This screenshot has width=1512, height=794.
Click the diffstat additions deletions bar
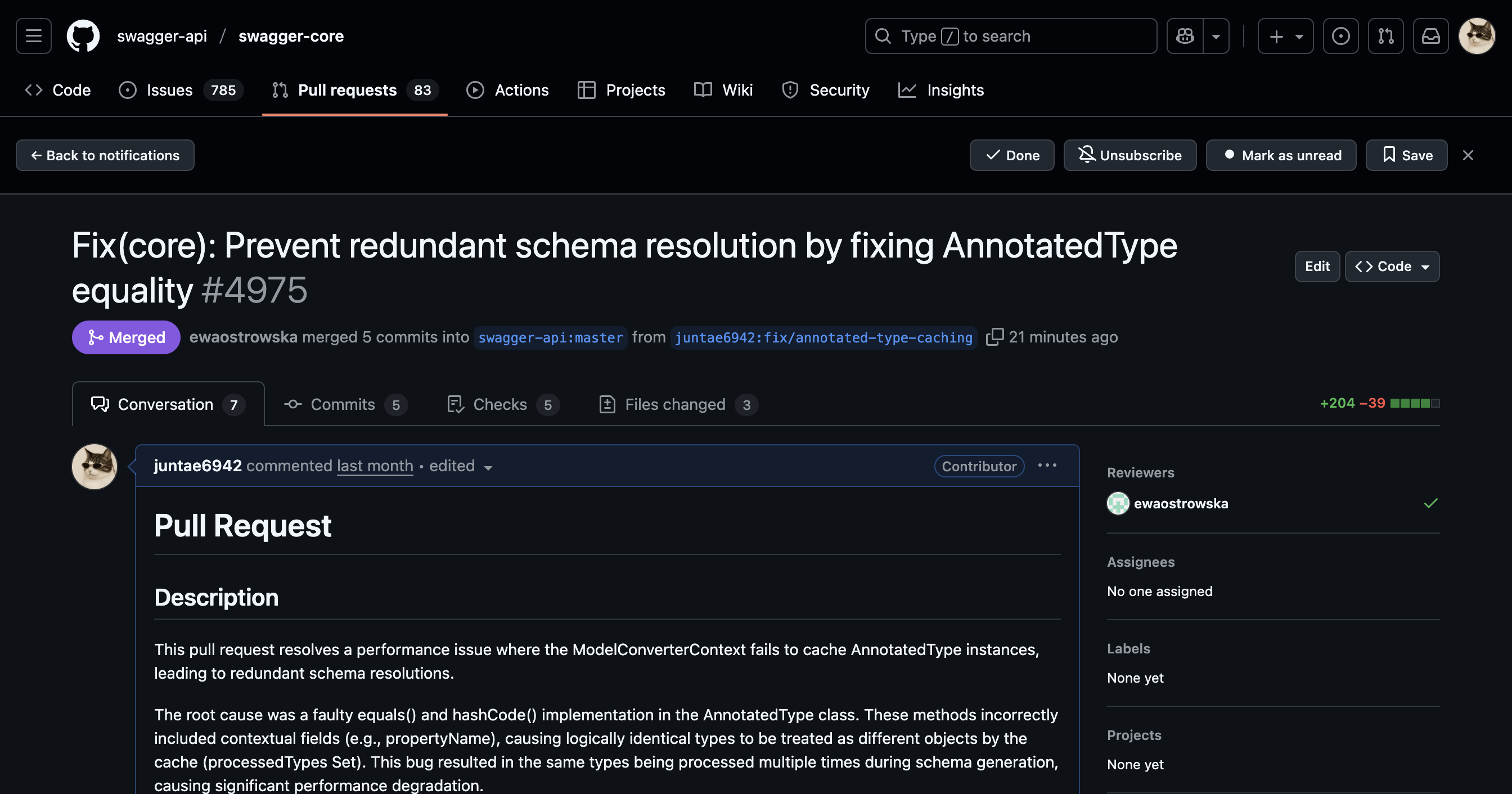click(1415, 403)
